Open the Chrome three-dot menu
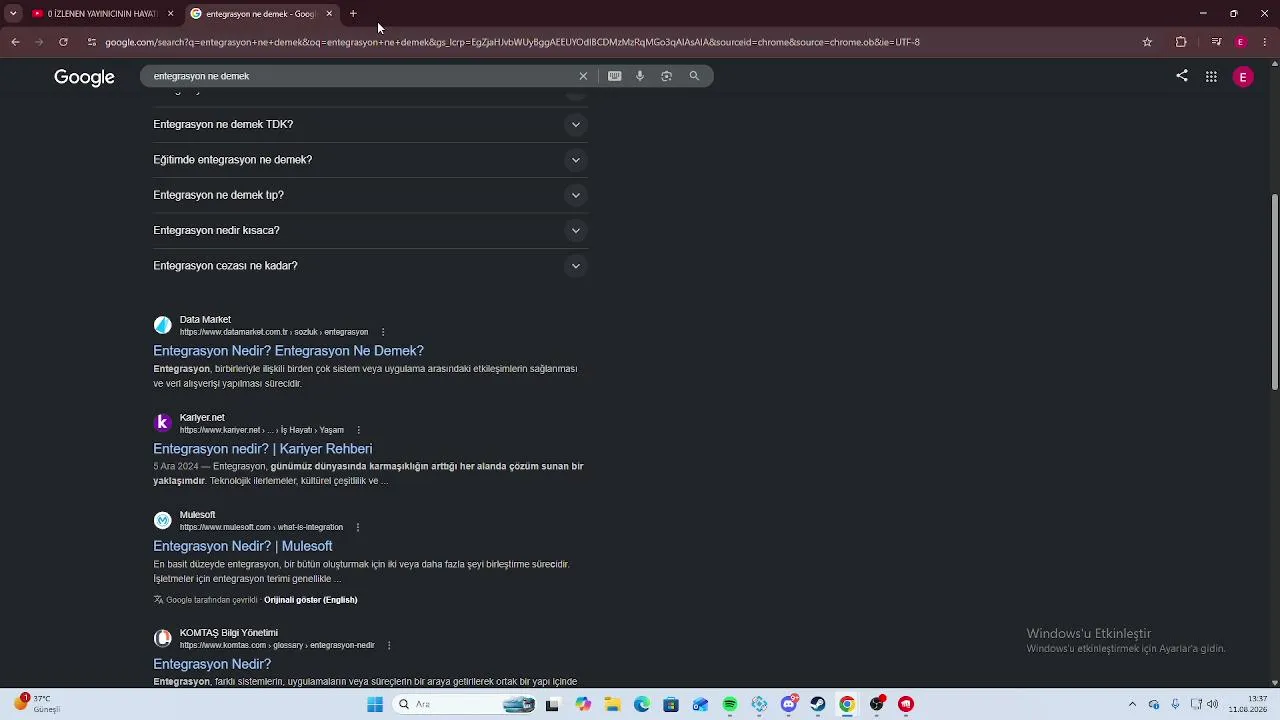This screenshot has height=720, width=1280. click(1266, 42)
